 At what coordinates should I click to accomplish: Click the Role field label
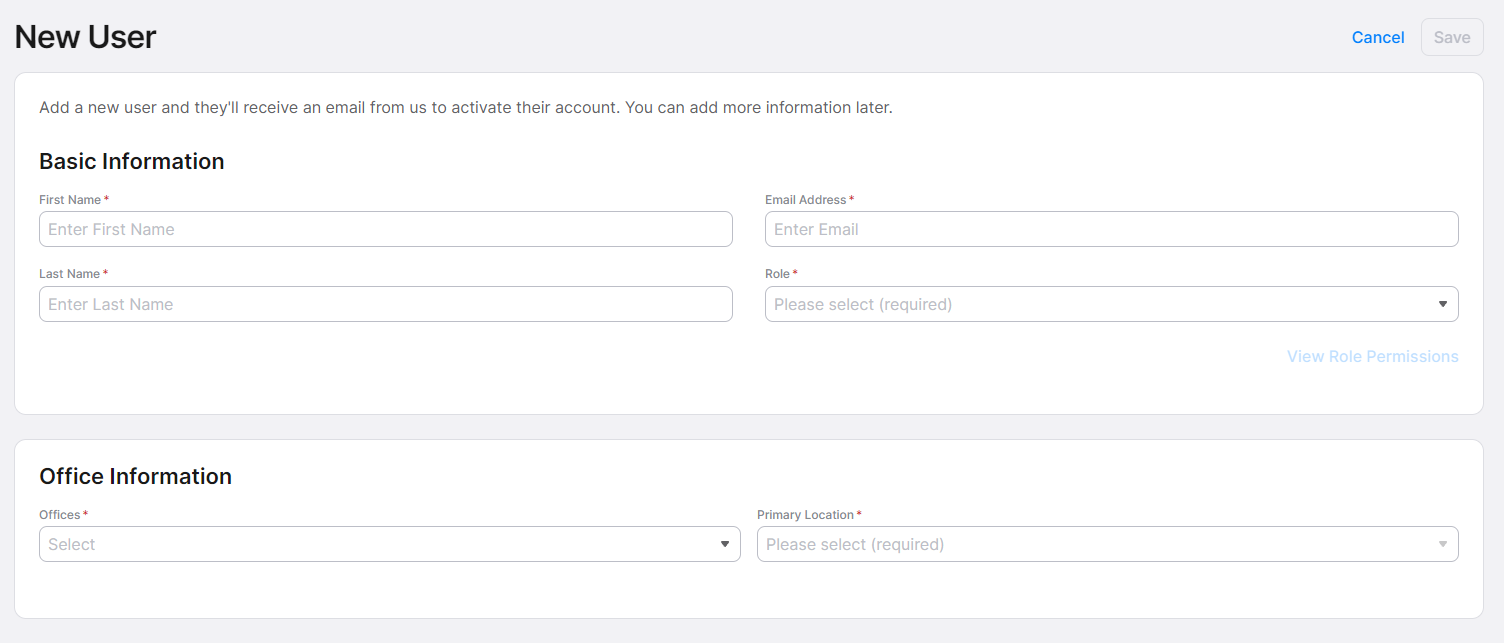777,274
